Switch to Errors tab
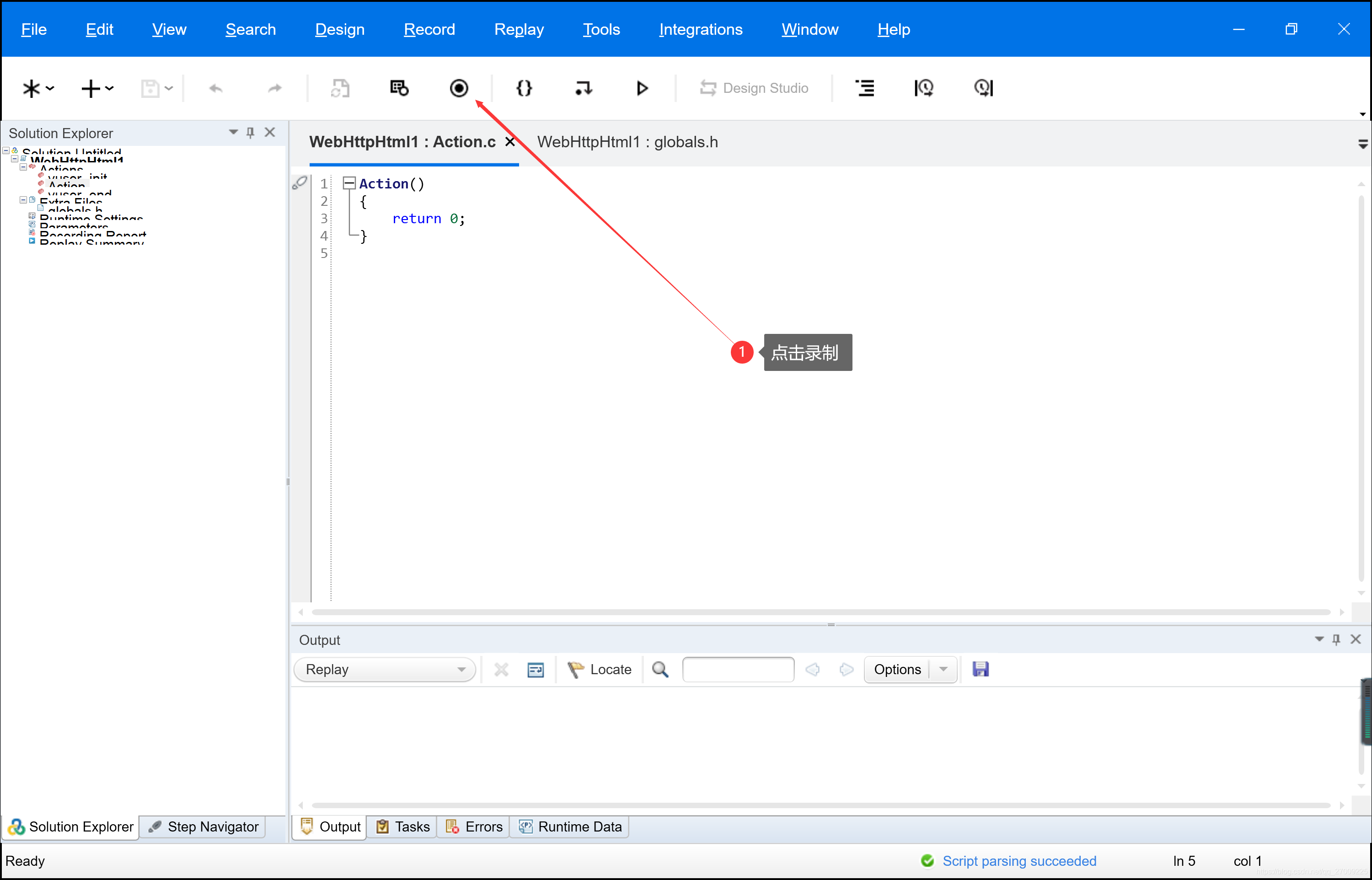This screenshot has height=880, width=1372. (x=473, y=827)
